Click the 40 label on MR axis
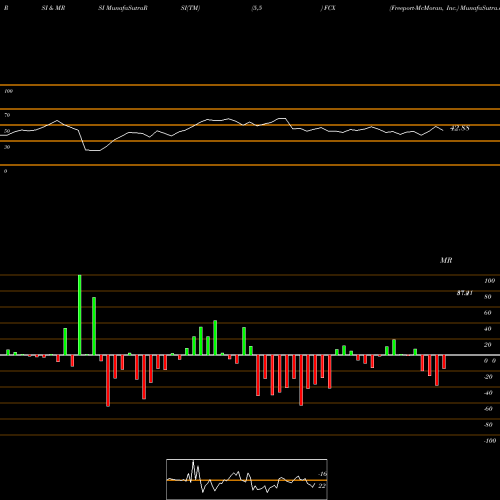The width and height of the screenshot is (500, 500). click(x=488, y=329)
